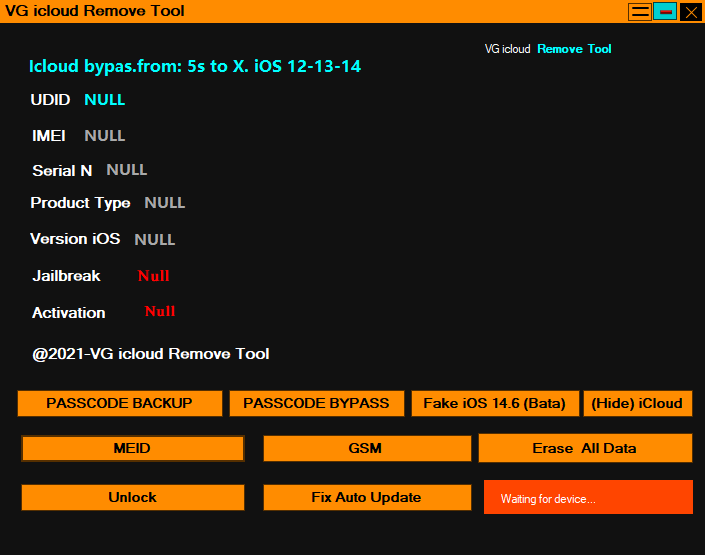Screen dimensions: 705x555
Task: Run the MEID bypass button
Action: tap(133, 448)
